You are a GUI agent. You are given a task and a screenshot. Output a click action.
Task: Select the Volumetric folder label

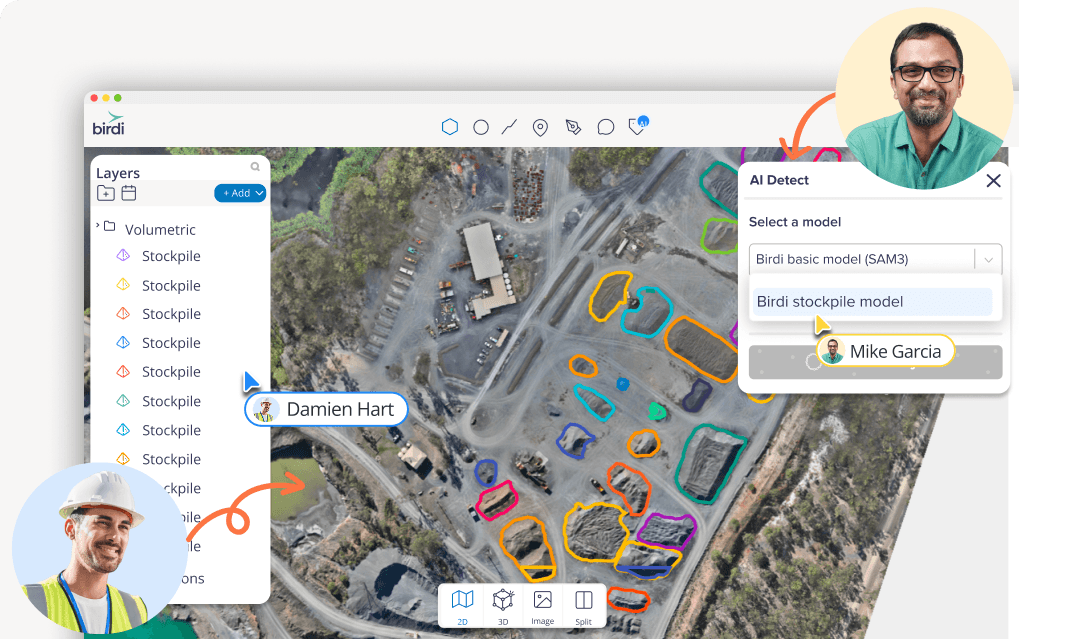tap(160, 229)
